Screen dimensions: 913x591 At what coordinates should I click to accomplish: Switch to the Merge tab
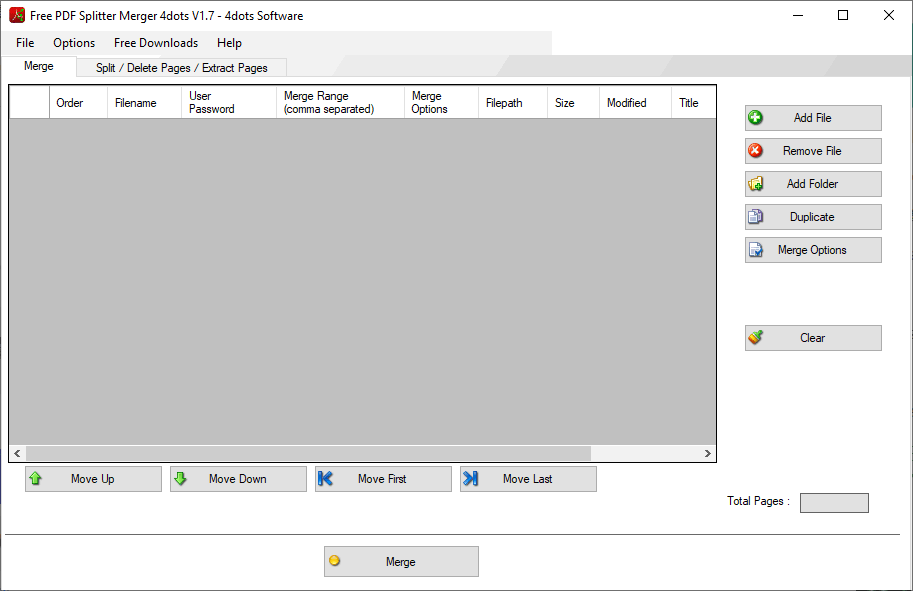tap(38, 66)
